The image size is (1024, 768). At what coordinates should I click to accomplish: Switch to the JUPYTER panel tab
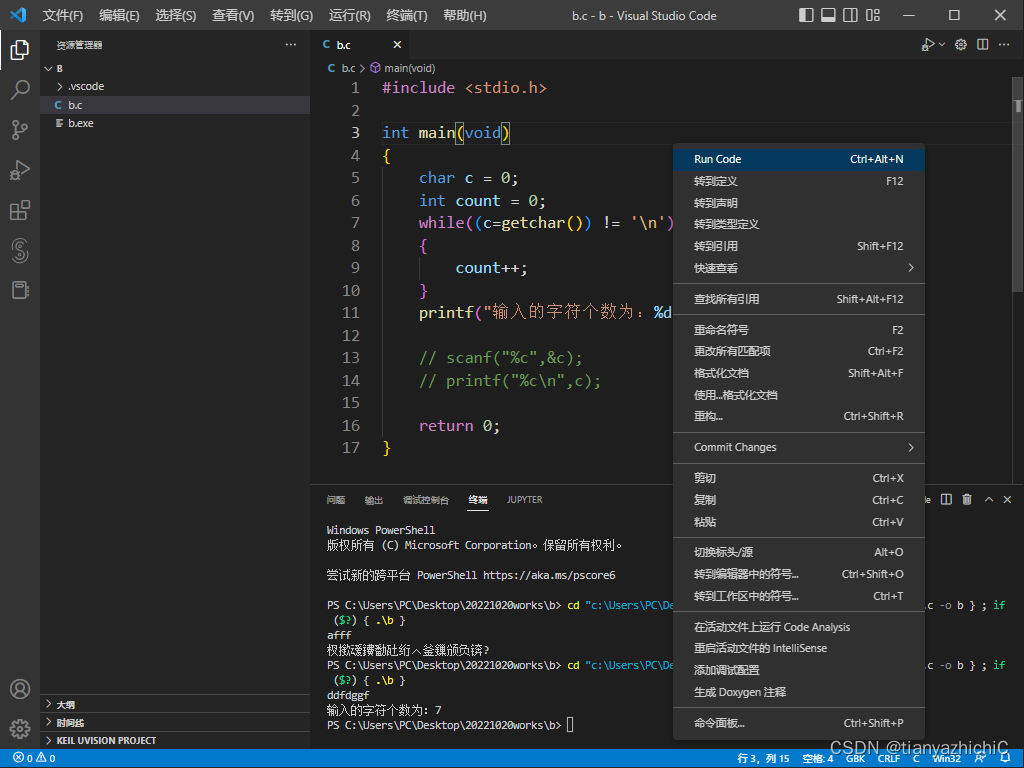pyautogui.click(x=524, y=500)
